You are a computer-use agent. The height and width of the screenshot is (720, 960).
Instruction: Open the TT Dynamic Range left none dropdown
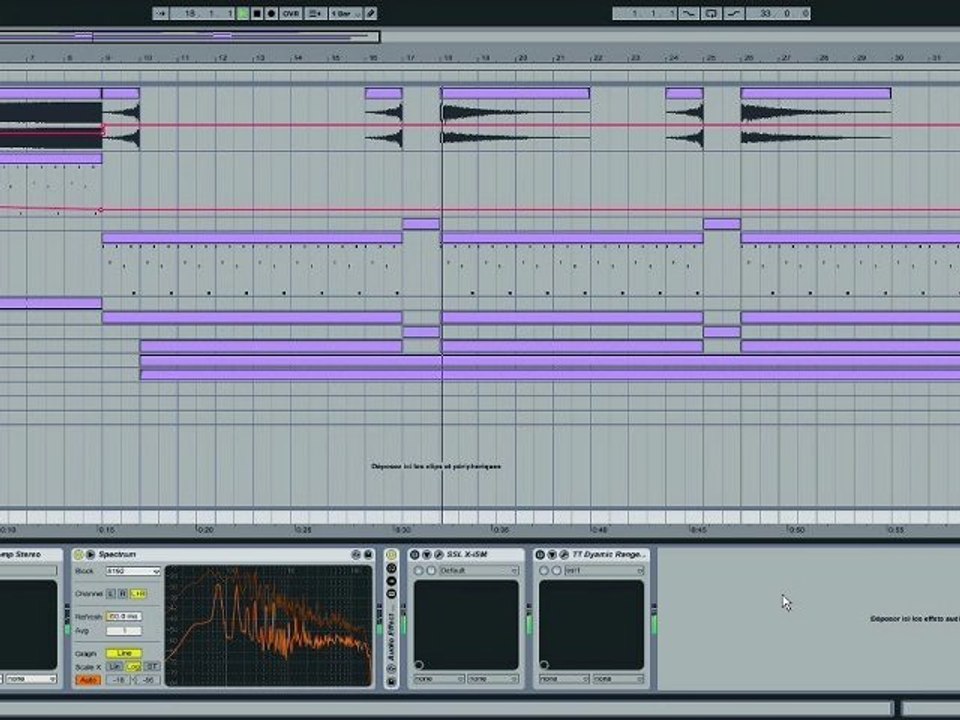click(x=564, y=679)
